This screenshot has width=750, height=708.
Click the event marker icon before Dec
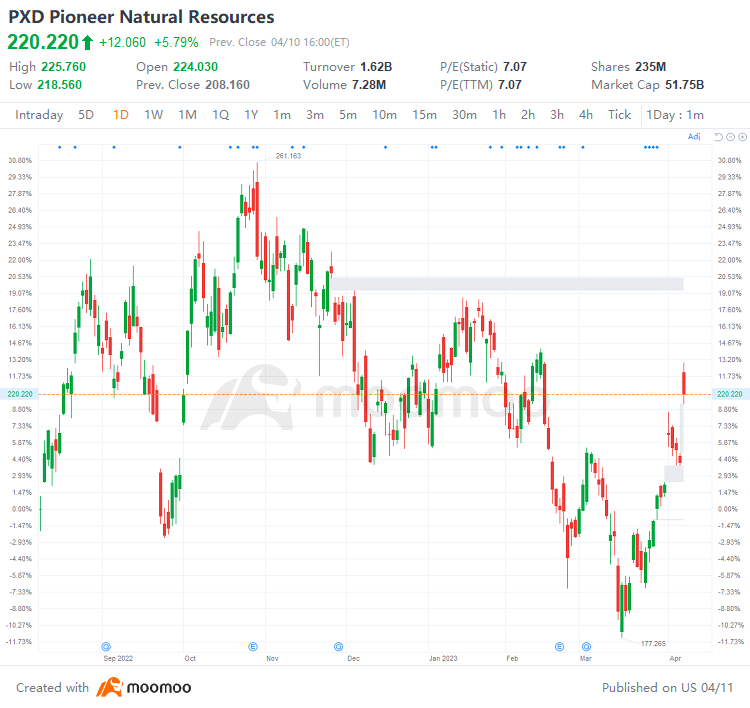pyautogui.click(x=339, y=646)
